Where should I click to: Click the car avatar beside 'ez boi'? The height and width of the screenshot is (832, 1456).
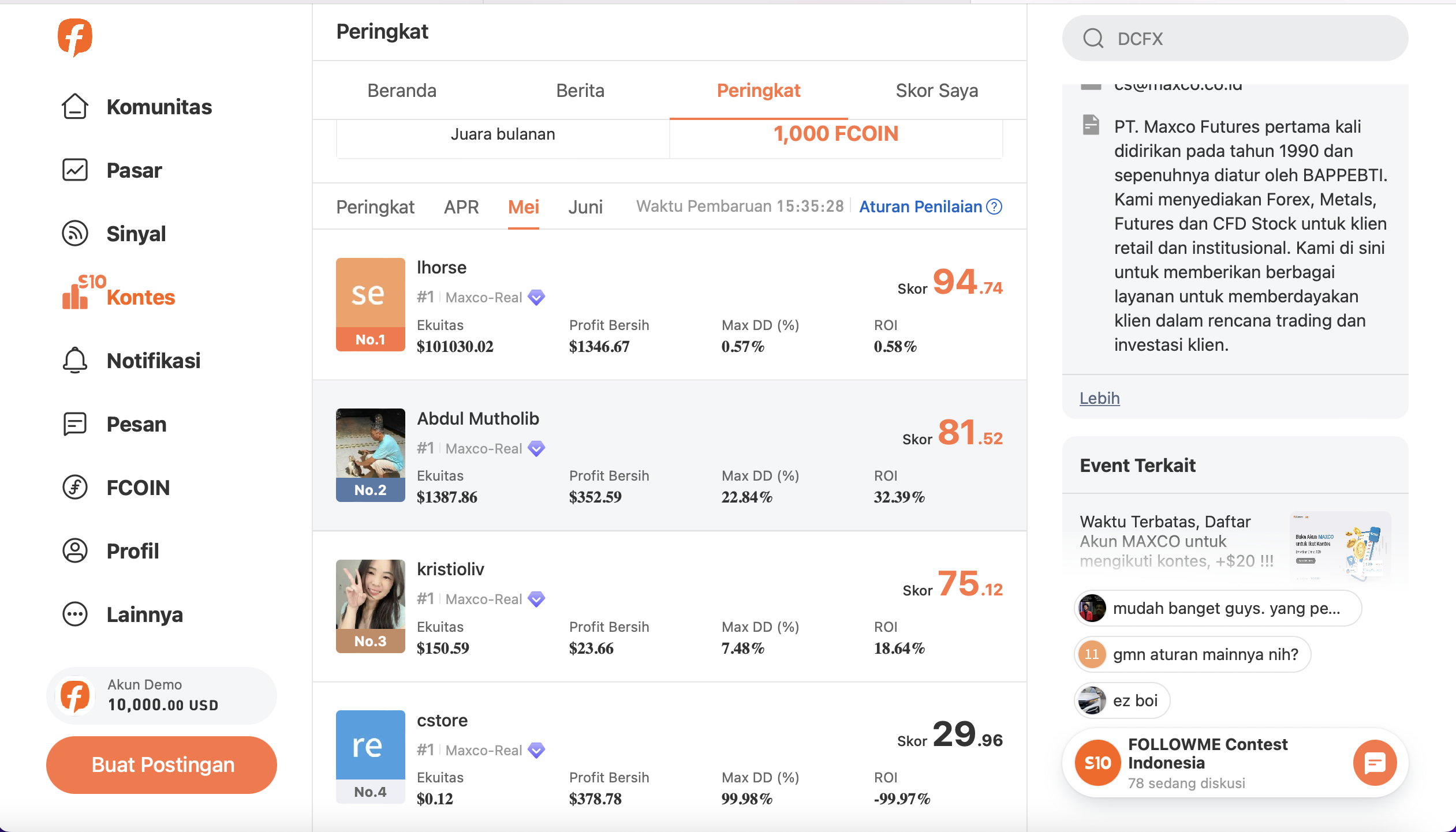[x=1092, y=700]
